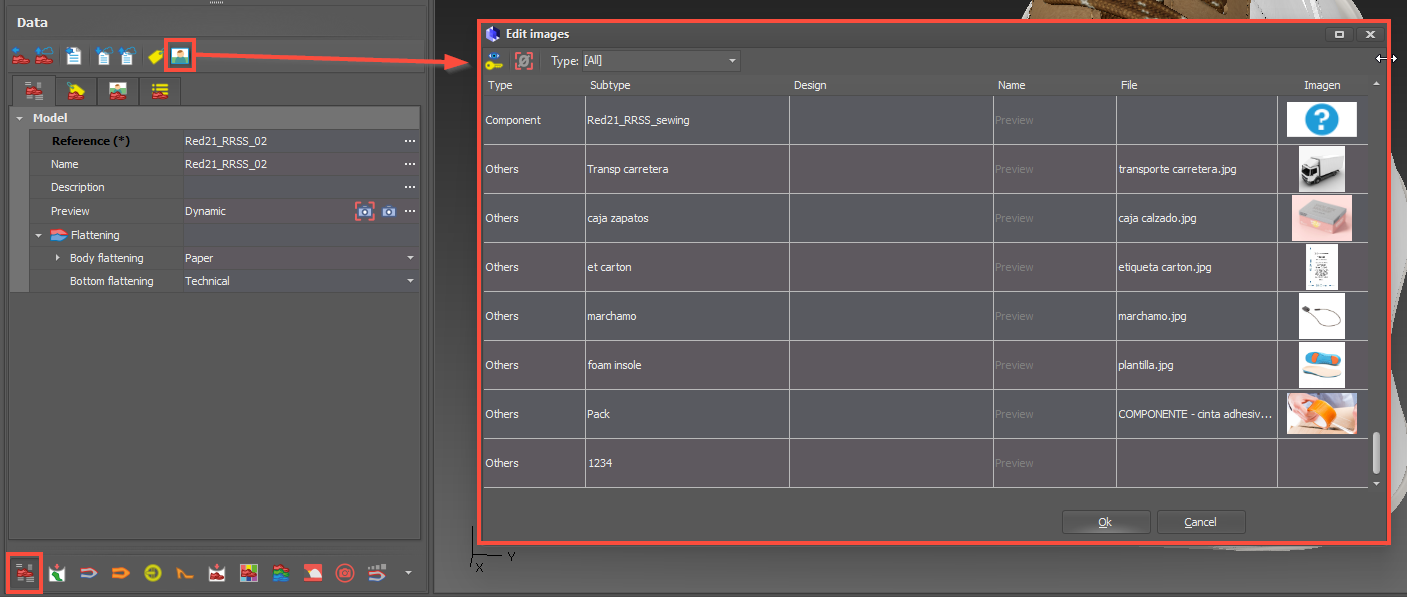This screenshot has width=1407, height=597.
Task: Open the Bottom flattening Technical dropdown
Action: pos(410,281)
